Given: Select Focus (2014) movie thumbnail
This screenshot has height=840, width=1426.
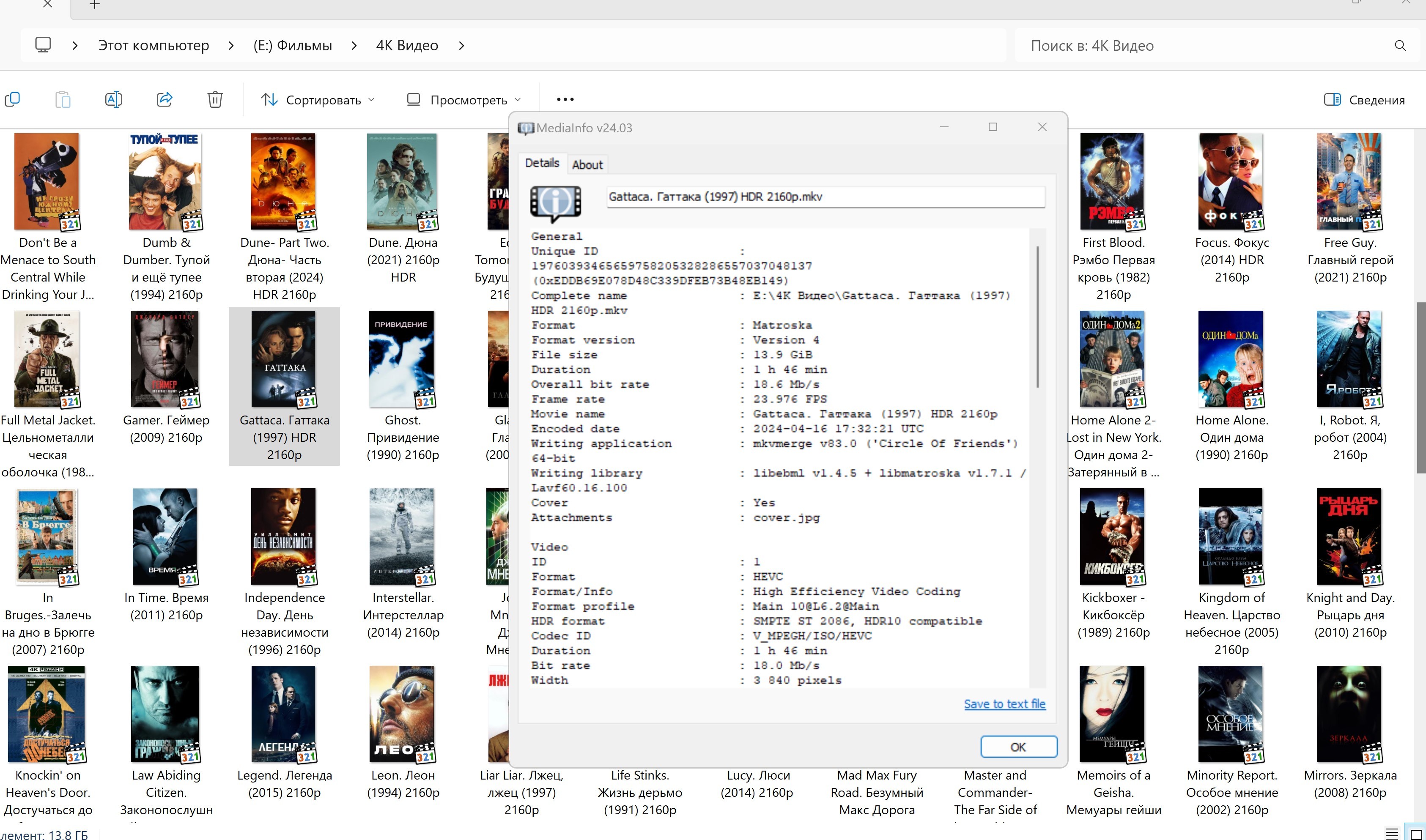Looking at the screenshot, I should pyautogui.click(x=1231, y=182).
